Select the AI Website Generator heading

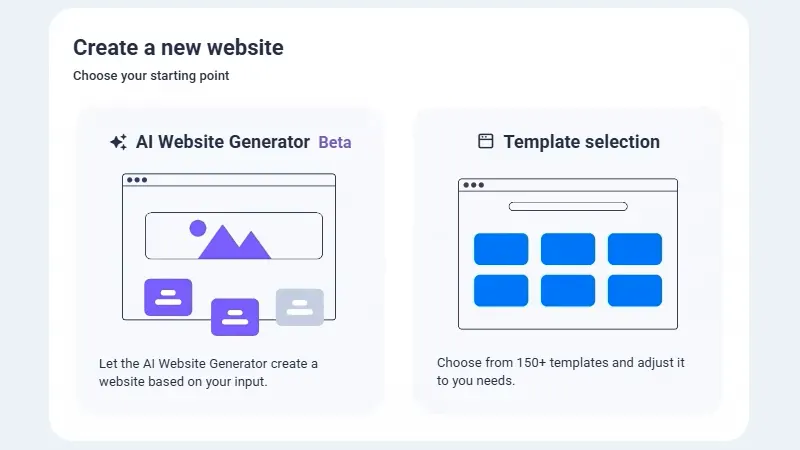[x=223, y=142]
